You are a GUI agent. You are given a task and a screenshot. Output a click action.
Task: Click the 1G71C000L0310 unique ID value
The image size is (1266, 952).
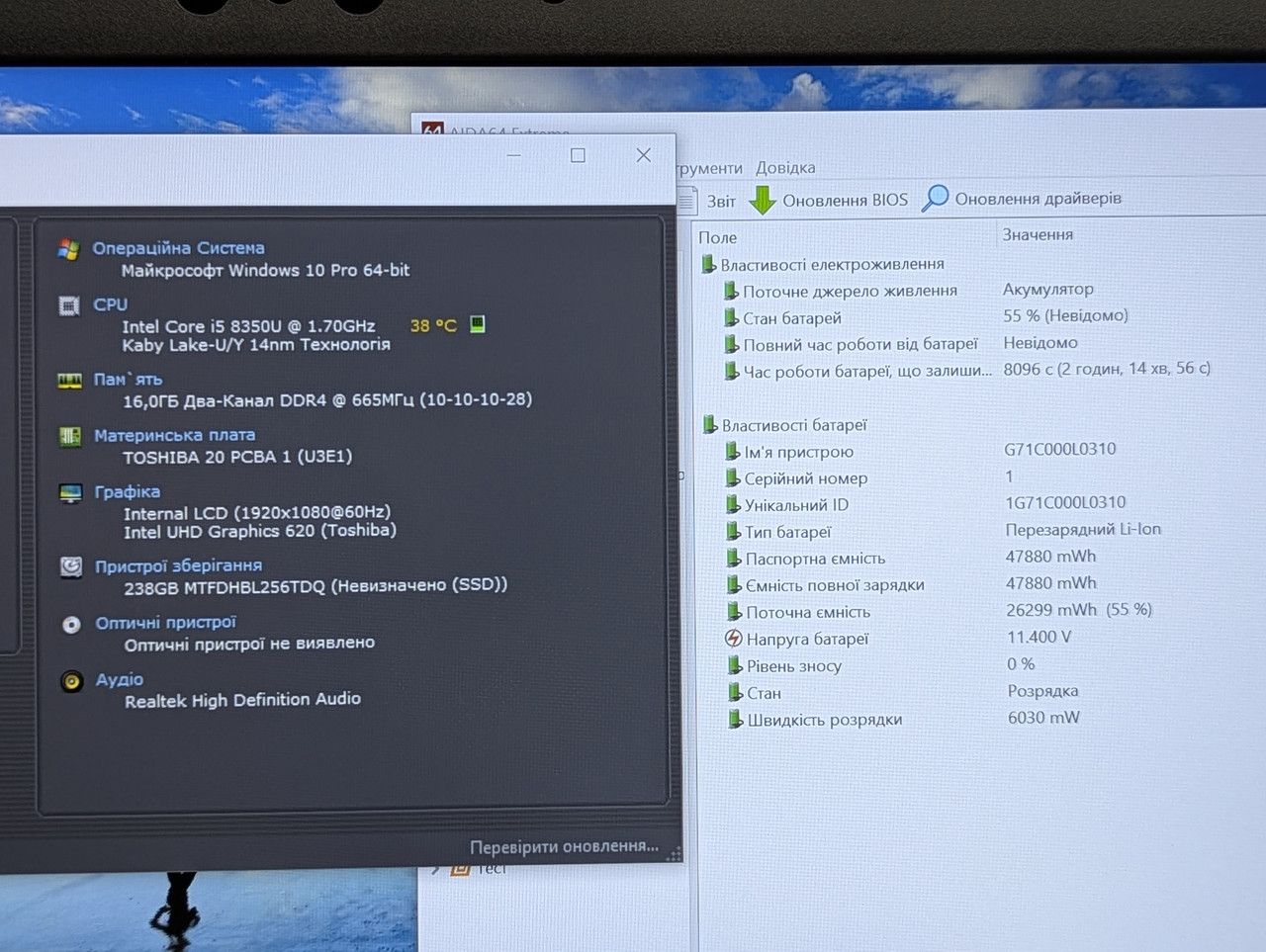point(1065,502)
